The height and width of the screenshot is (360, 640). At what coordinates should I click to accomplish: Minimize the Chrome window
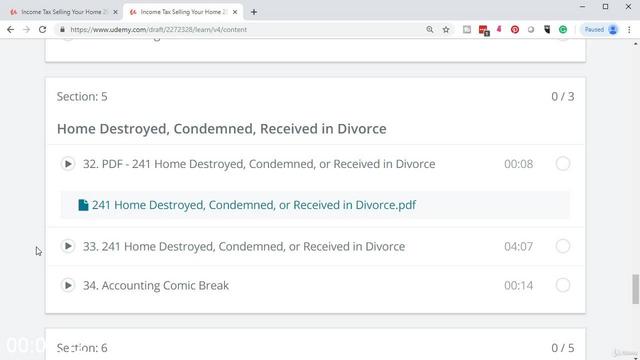tap(582, 7)
